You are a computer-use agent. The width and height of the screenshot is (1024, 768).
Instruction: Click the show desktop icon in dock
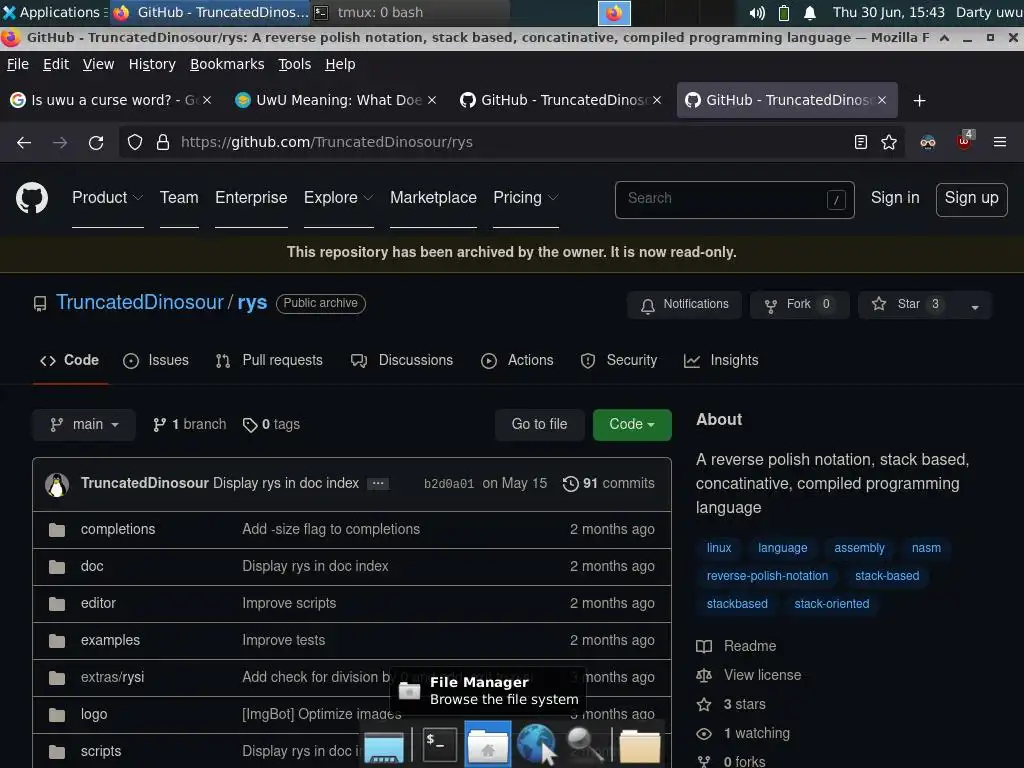(384, 747)
